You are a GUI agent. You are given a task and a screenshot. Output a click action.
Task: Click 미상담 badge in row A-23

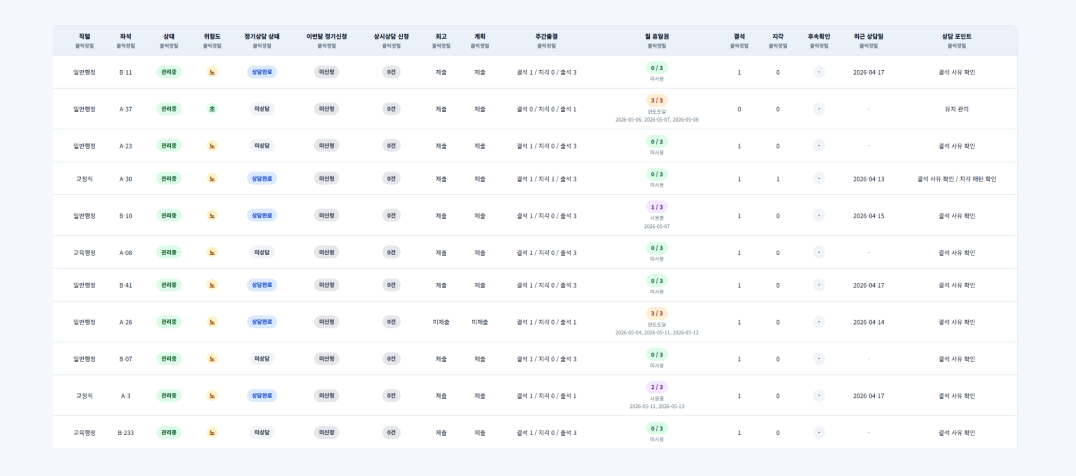tap(262, 145)
